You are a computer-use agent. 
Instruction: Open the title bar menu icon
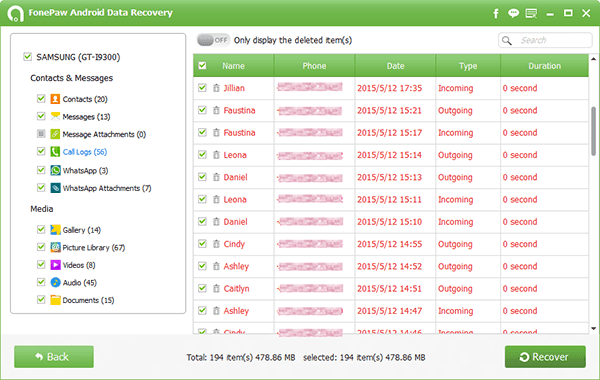coord(531,13)
